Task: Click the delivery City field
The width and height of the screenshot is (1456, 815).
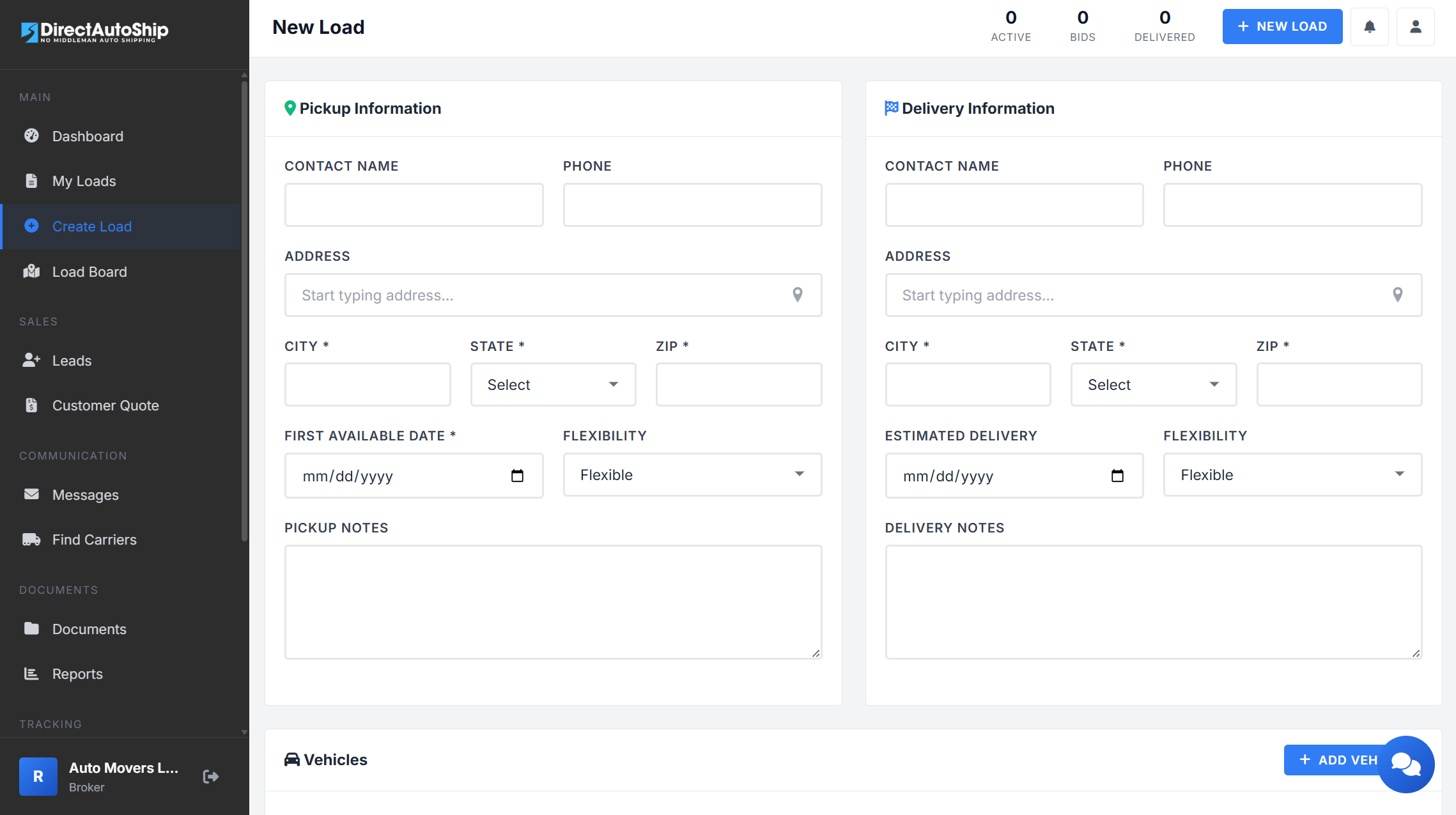Action: [968, 384]
